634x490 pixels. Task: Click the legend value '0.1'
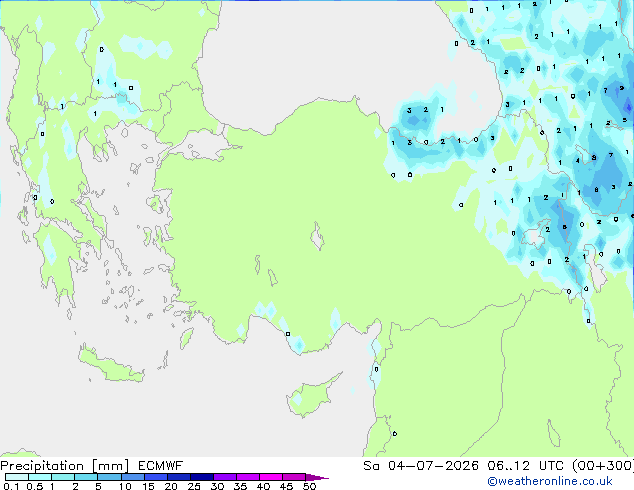click(x=11, y=486)
